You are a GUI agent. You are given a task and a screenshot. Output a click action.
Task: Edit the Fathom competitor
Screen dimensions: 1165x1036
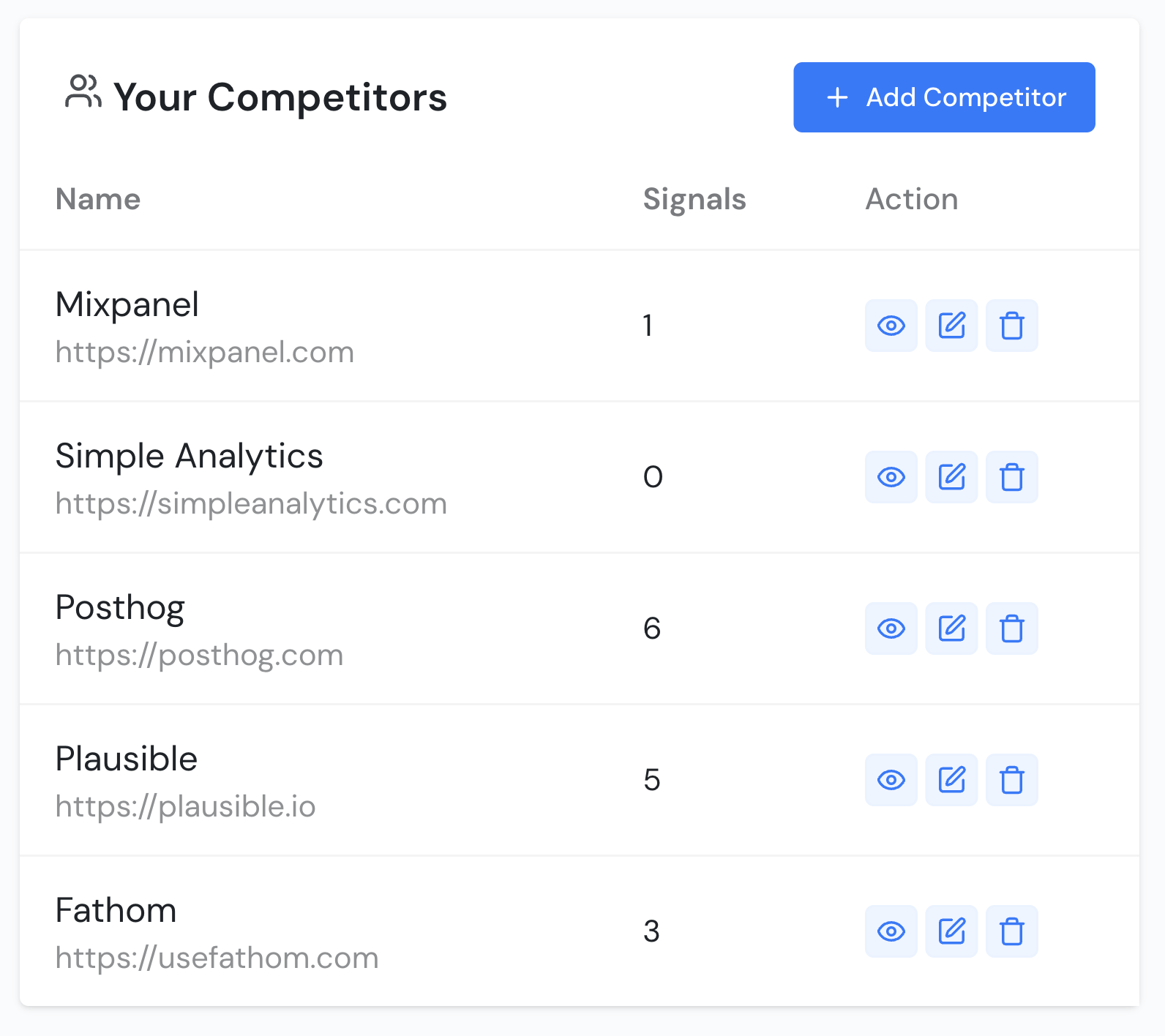point(951,931)
